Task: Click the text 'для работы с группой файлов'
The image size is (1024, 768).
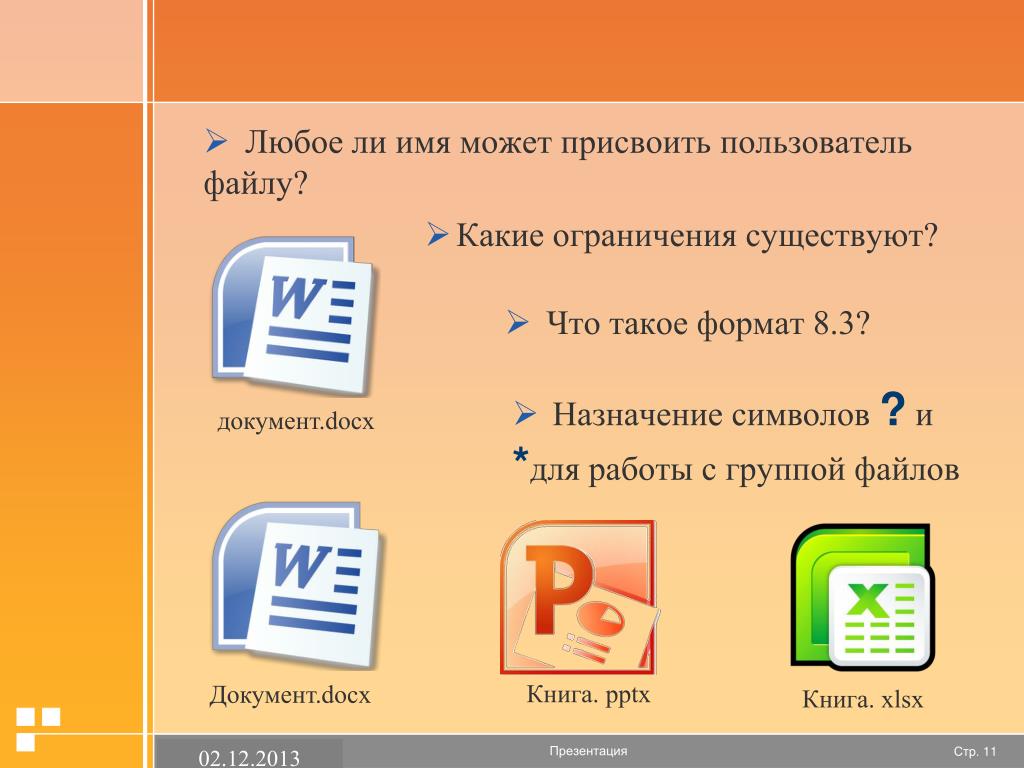Action: click(744, 470)
